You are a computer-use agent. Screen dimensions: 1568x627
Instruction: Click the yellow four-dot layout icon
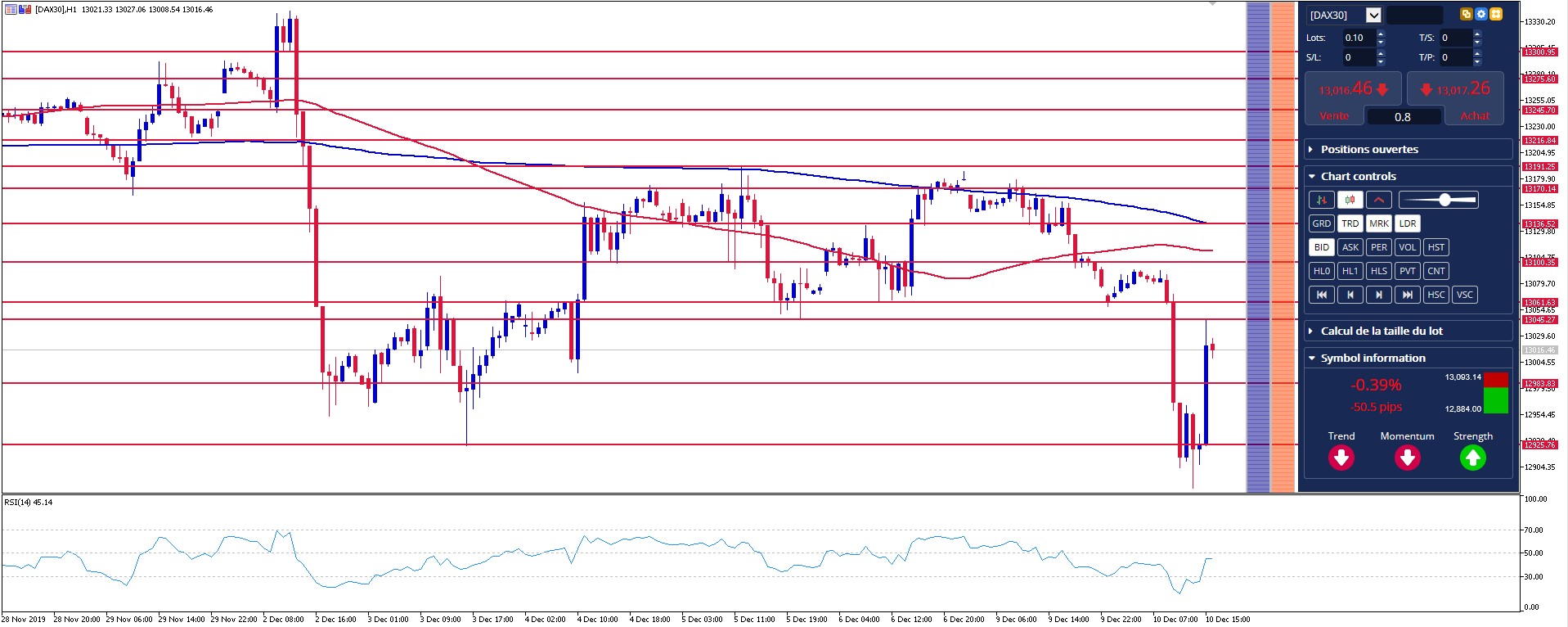(x=1495, y=14)
